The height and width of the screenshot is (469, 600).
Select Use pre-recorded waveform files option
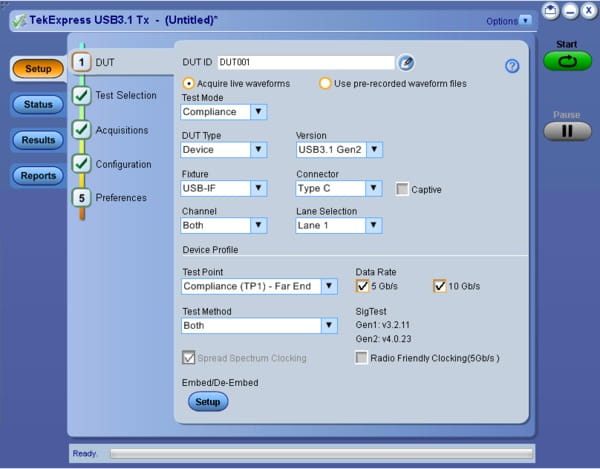pyautogui.click(x=325, y=83)
